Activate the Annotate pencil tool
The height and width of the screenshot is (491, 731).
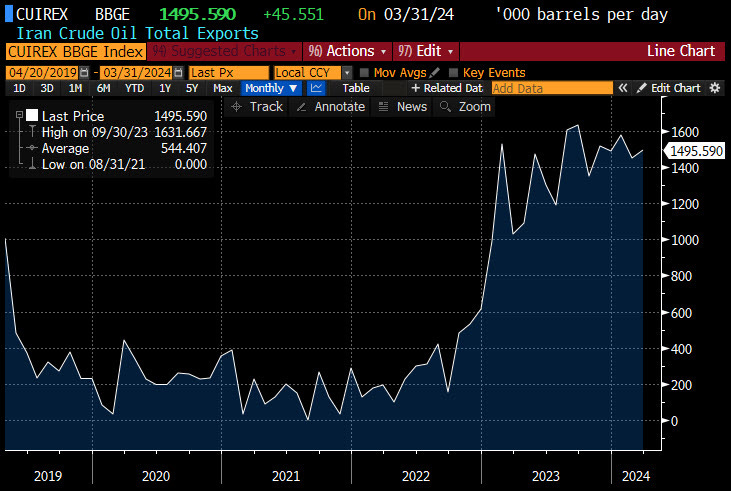pos(331,107)
